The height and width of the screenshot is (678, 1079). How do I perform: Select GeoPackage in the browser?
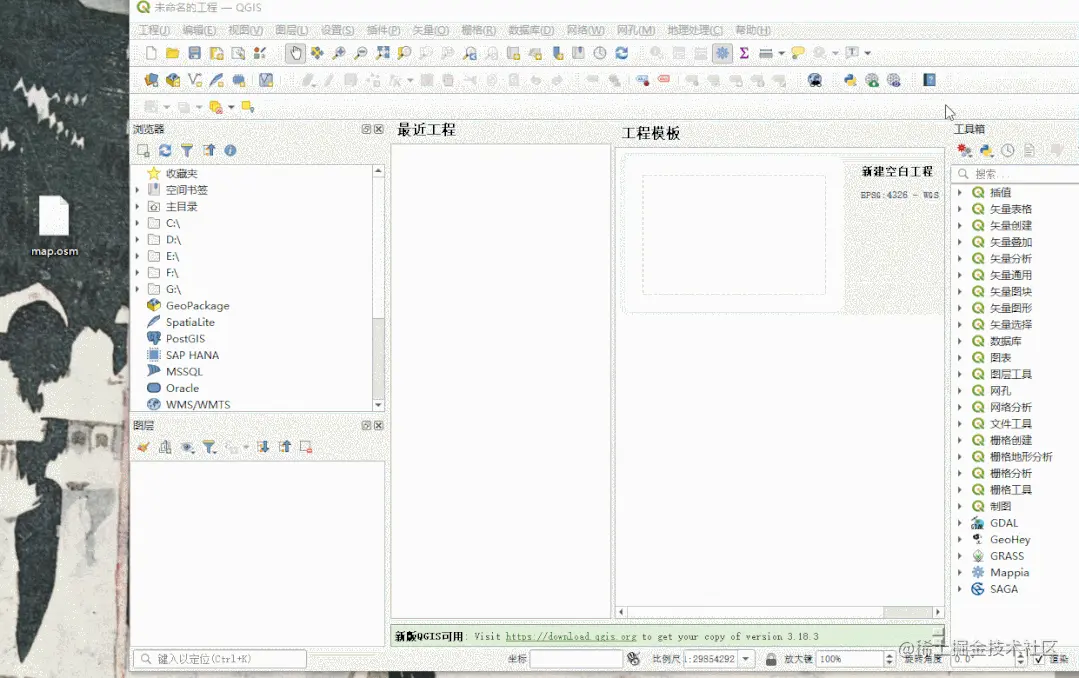(197, 306)
